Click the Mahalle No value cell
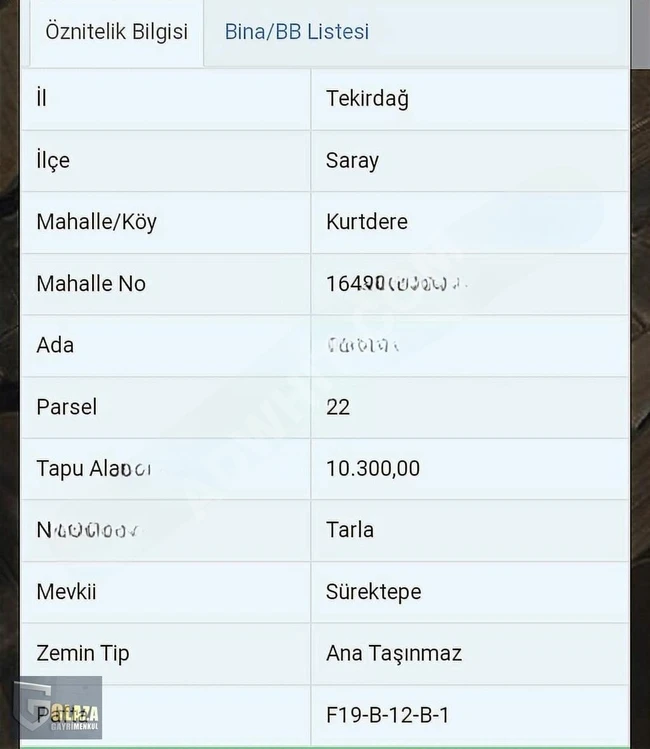The image size is (650, 749). 469,284
